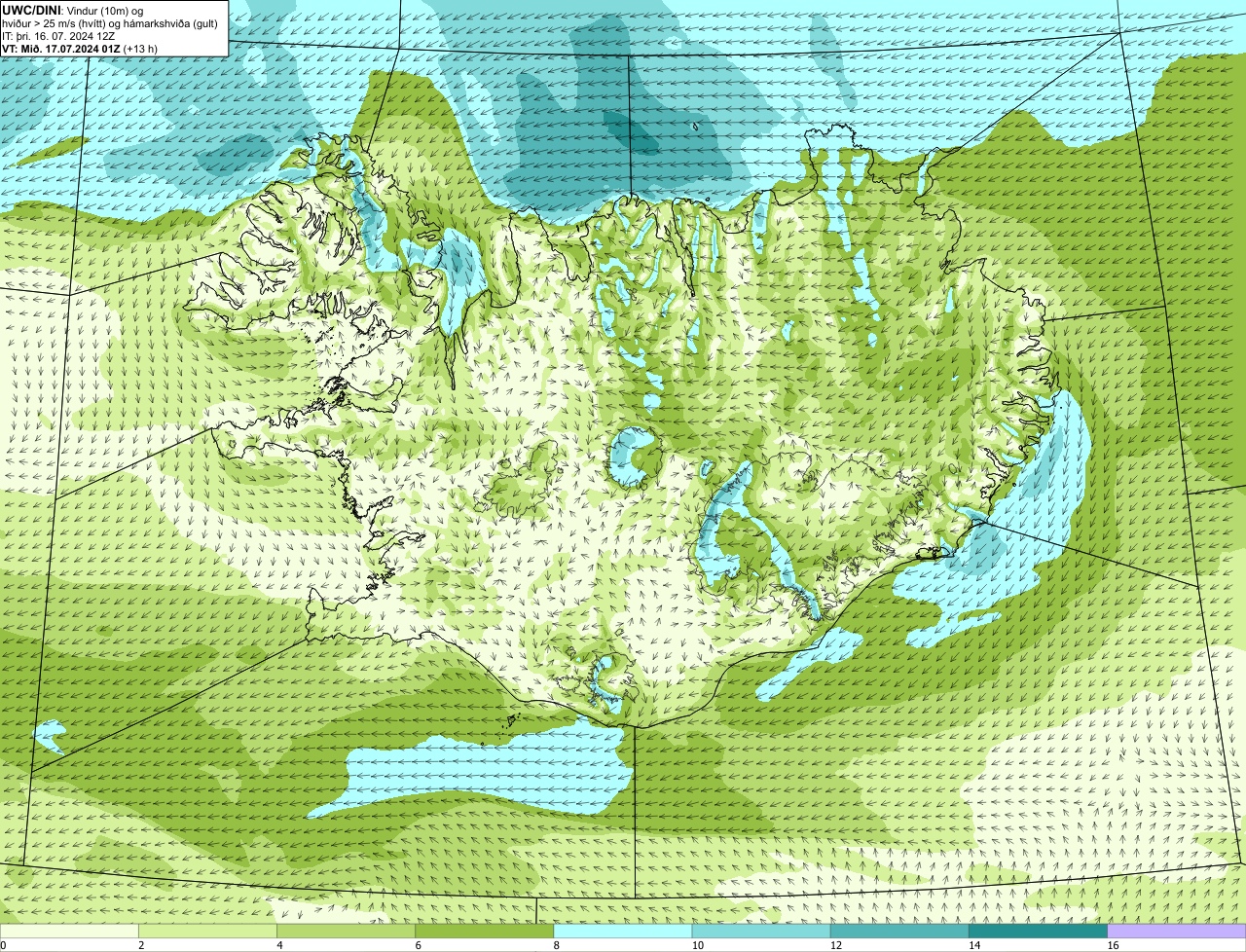Select the '12' label on the color scale
Screen dimensions: 1246x952
(x=835, y=945)
